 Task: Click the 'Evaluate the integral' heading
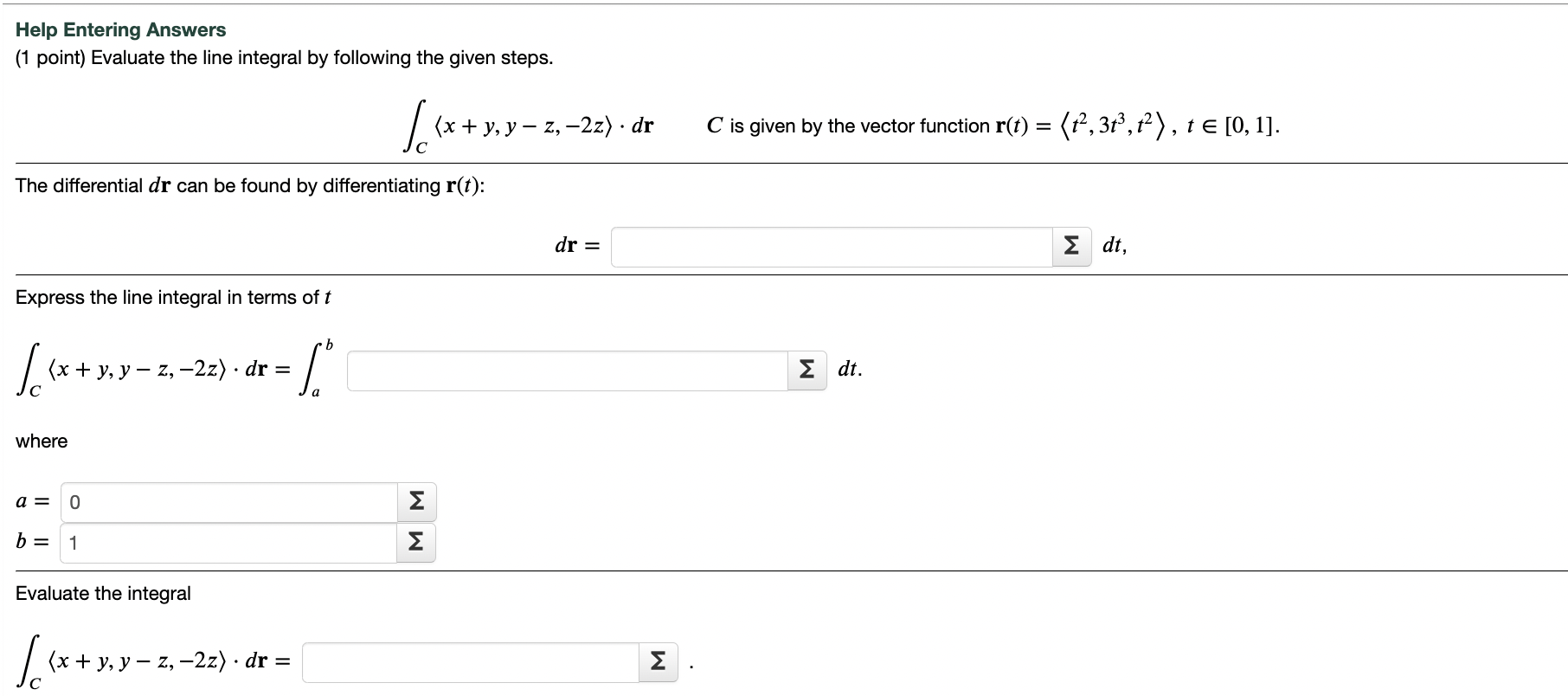pos(102,593)
